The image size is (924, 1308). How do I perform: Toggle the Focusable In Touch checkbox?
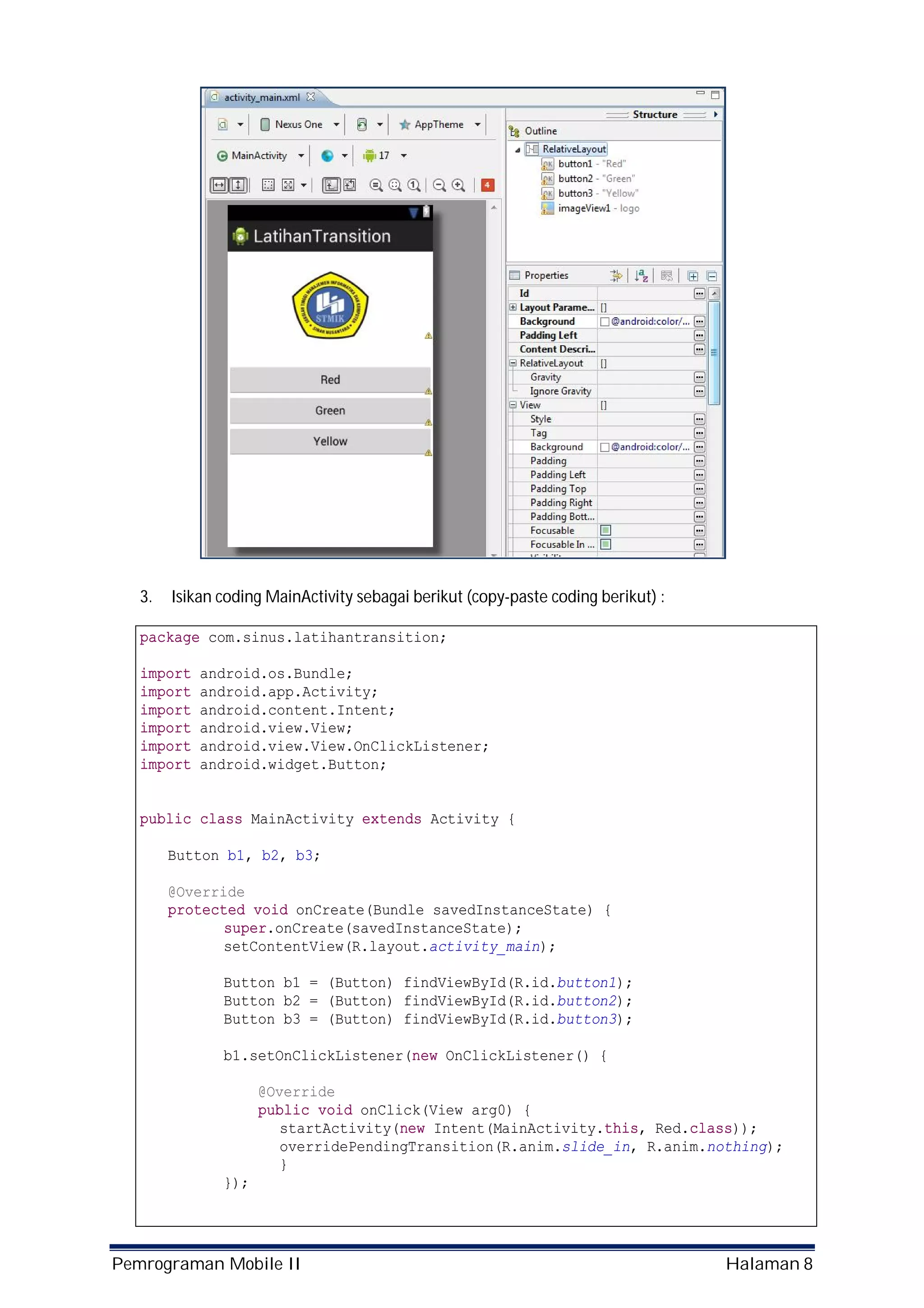606,545
